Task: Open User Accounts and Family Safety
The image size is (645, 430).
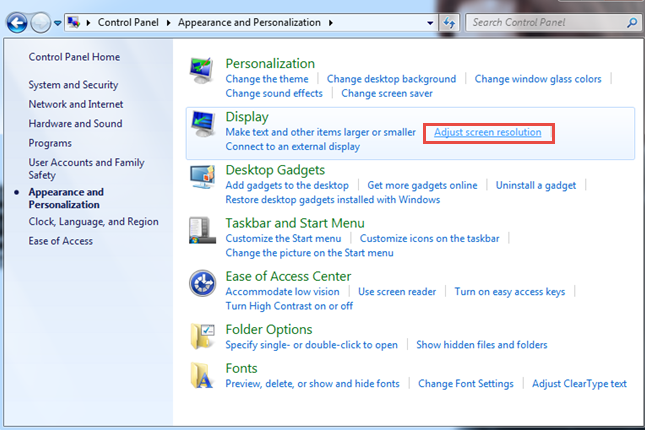Action: [86, 169]
